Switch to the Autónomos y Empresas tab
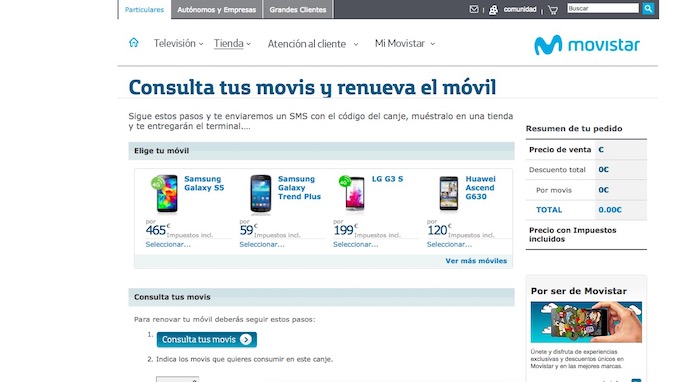This screenshot has width=700, height=382. (217, 9)
